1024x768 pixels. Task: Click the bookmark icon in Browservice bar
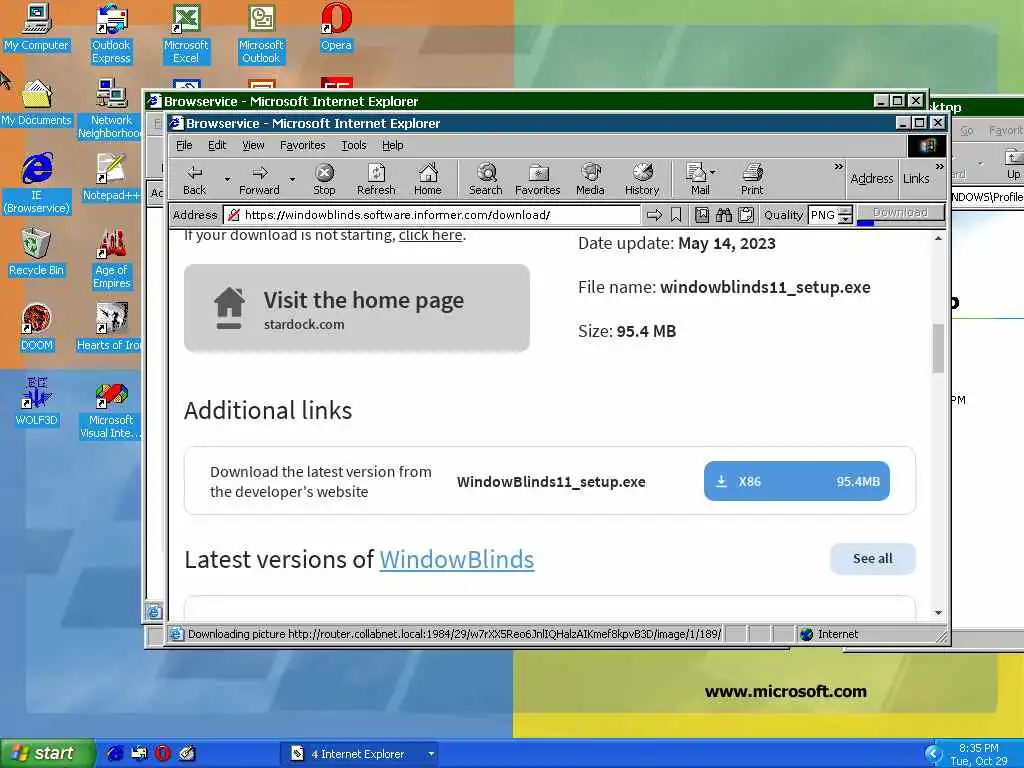click(x=676, y=215)
